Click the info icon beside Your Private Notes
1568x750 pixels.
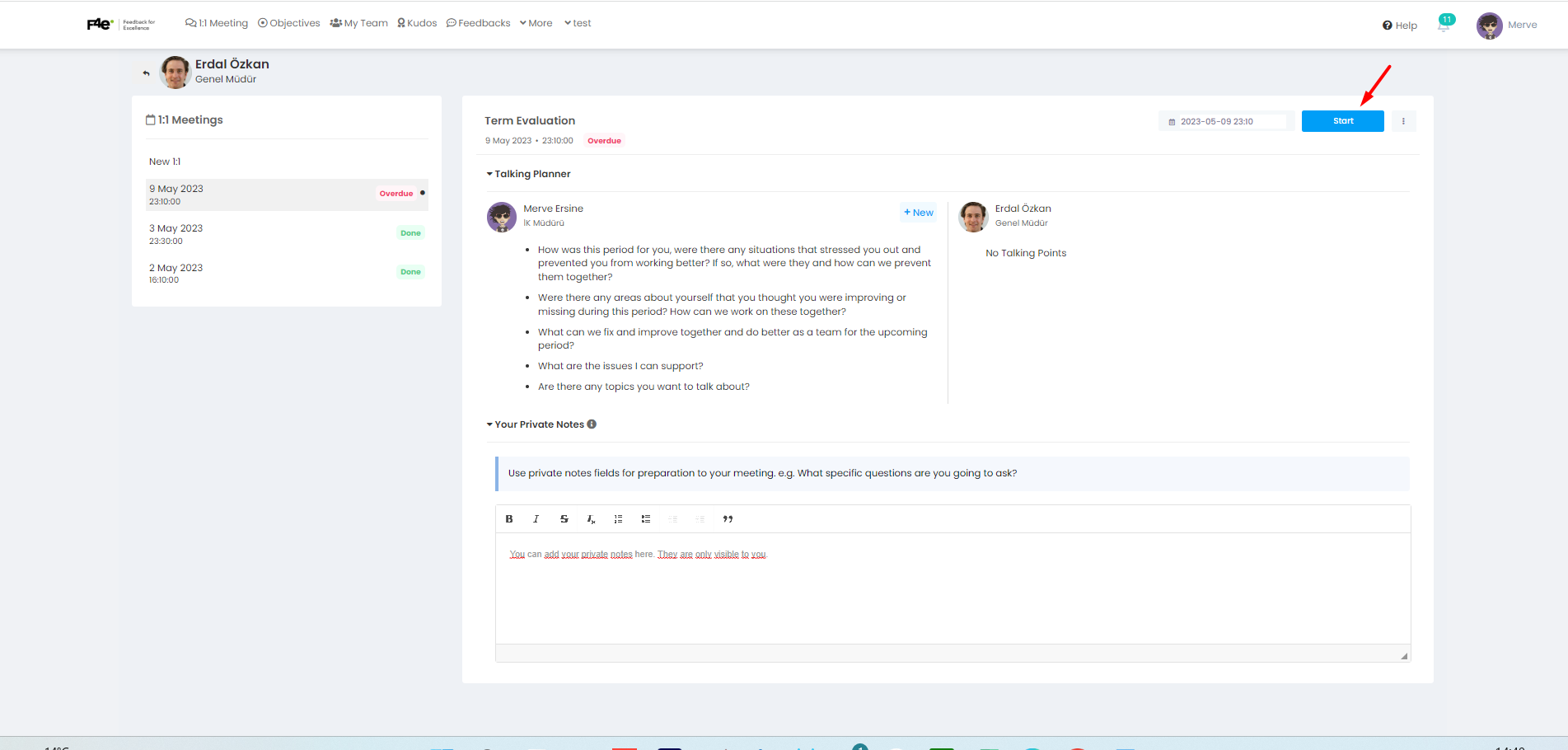click(592, 424)
